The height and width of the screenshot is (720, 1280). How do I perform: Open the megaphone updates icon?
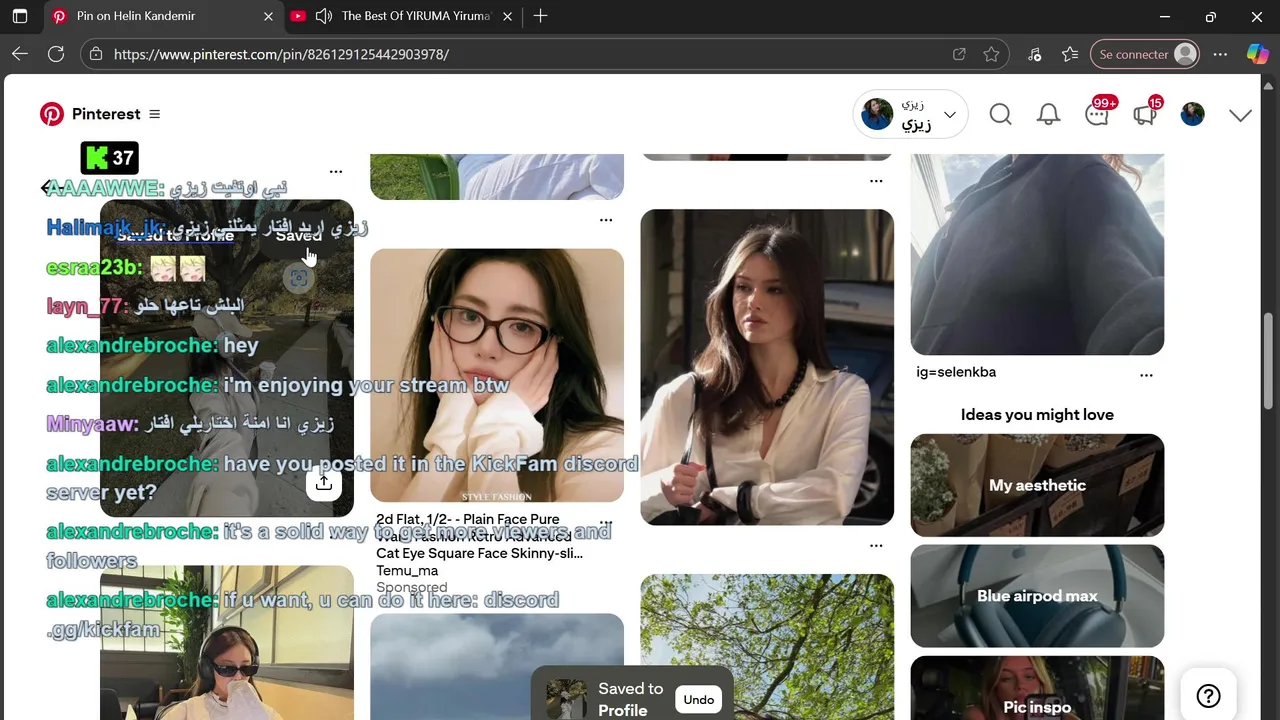click(1145, 114)
